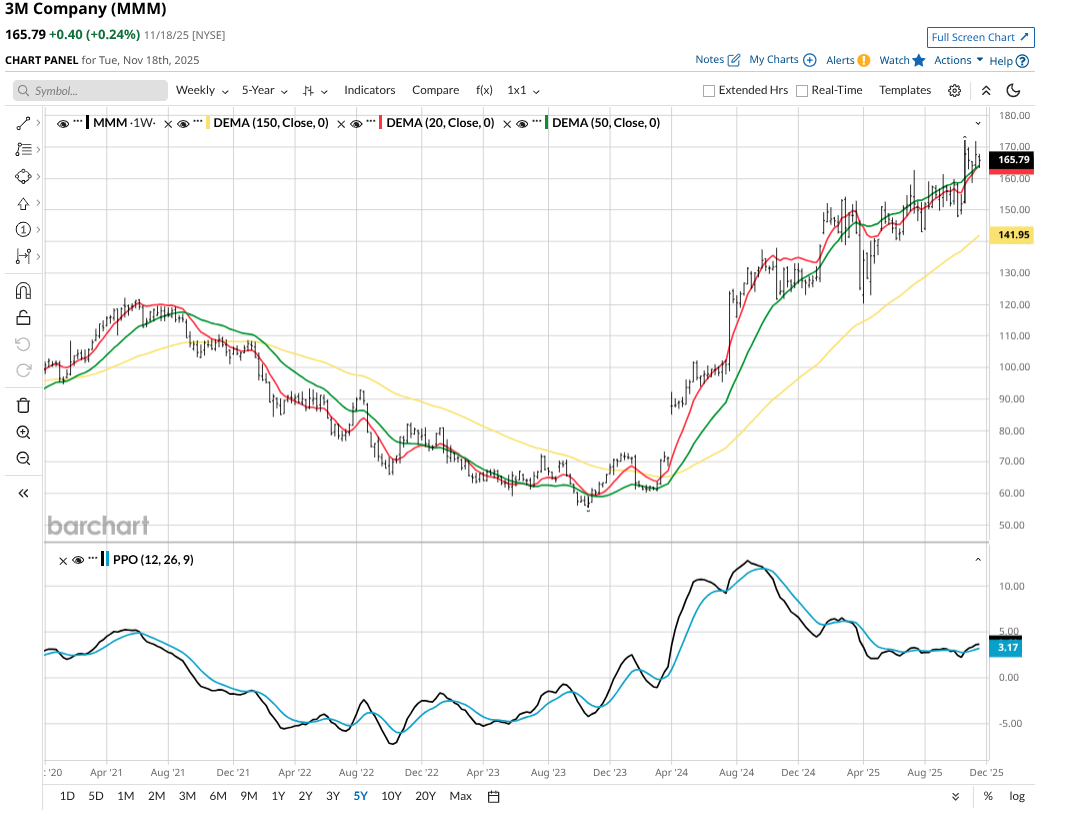1073x825 pixels.
Task: Switch to dark mode with moon icon
Action: [1013, 91]
